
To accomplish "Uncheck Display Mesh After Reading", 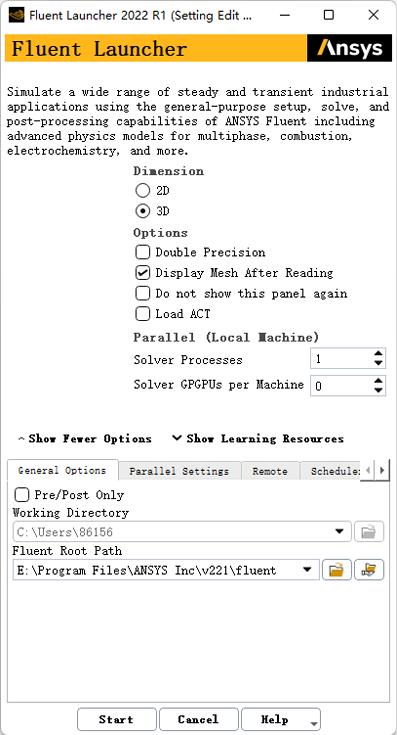I will tap(142, 273).
